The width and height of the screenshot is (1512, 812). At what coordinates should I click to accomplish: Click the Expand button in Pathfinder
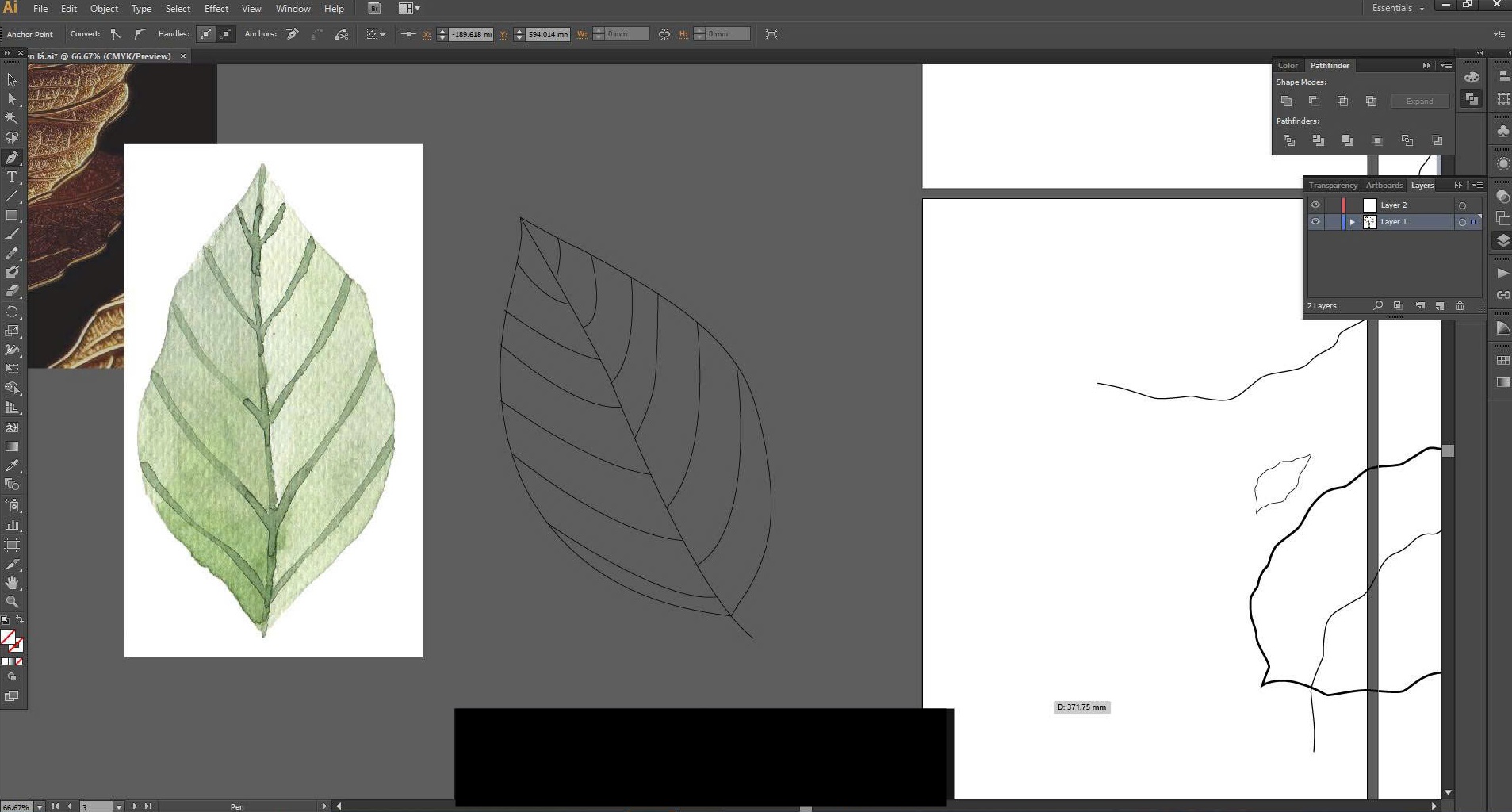coord(1419,101)
